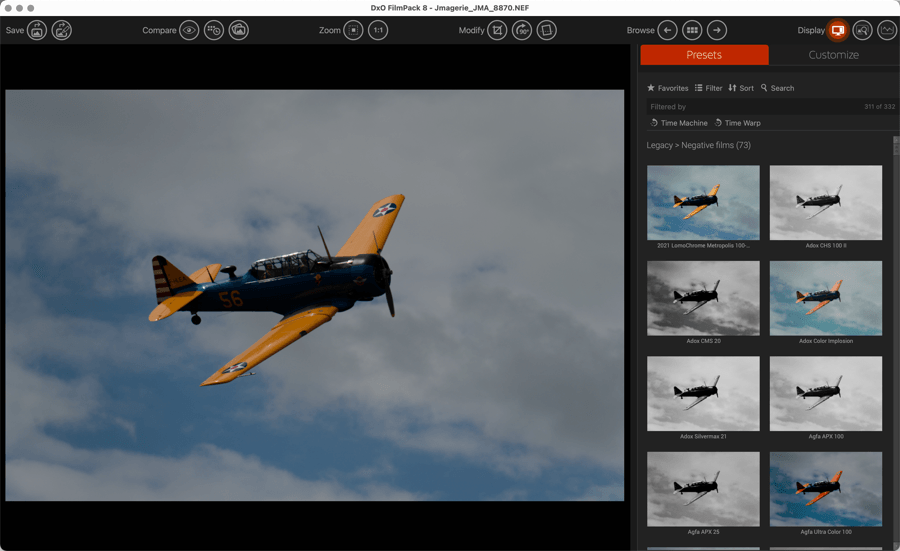
Task: Click the Zoom to fit icon
Action: [353, 31]
